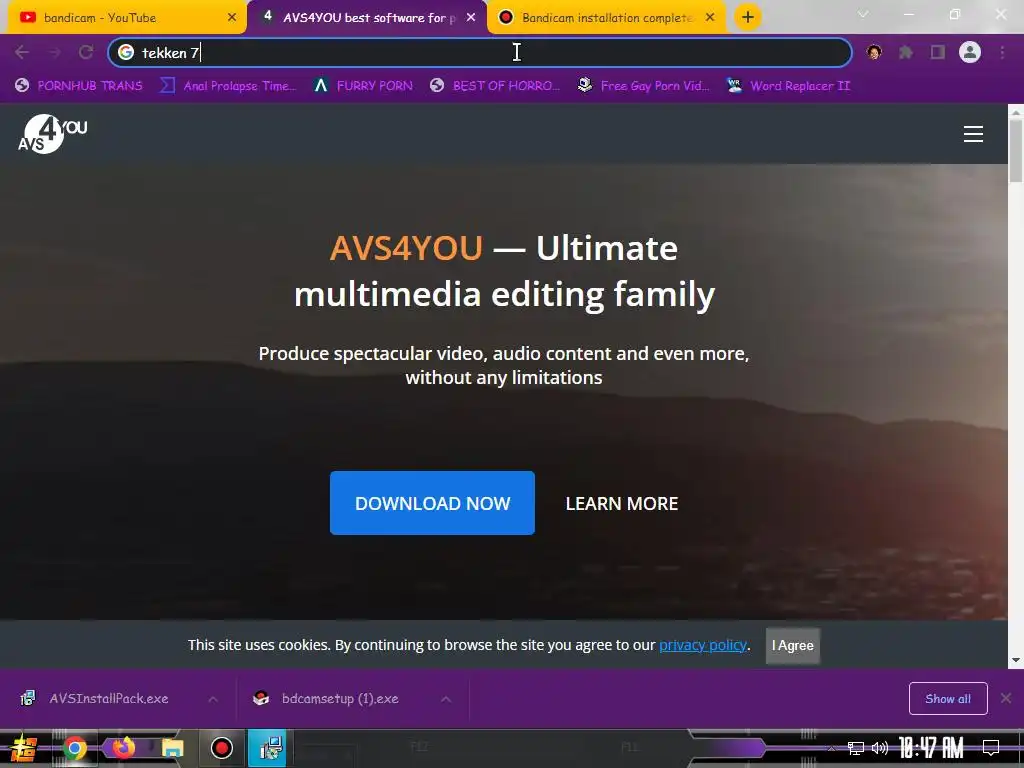
Task: Accept cookies with I Agree
Action: point(793,645)
